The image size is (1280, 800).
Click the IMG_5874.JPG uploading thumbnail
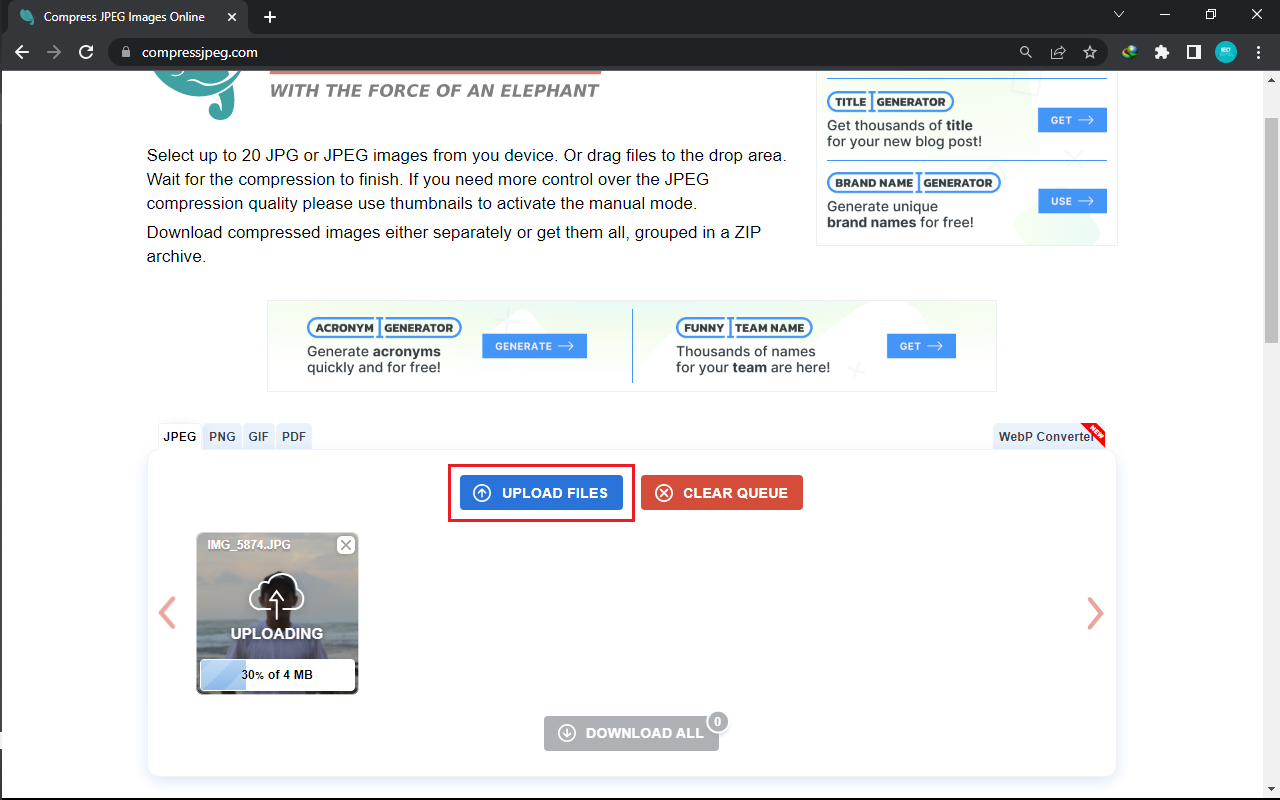pos(277,613)
